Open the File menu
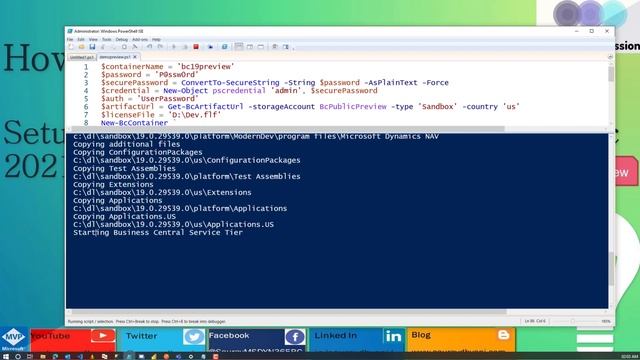The width and height of the screenshot is (640, 360). click(x=70, y=40)
